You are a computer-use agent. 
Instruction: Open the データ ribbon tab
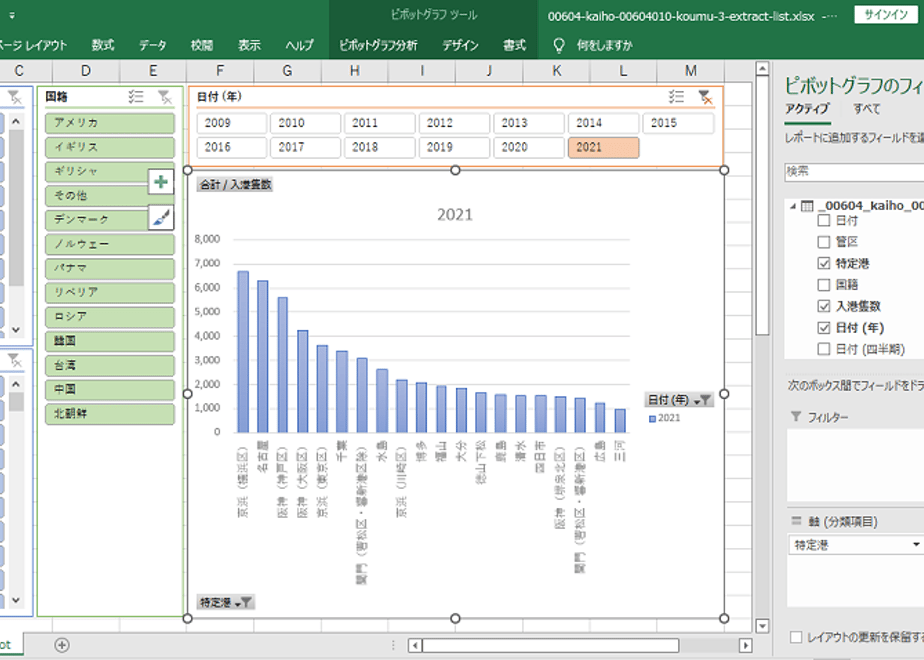click(x=153, y=45)
